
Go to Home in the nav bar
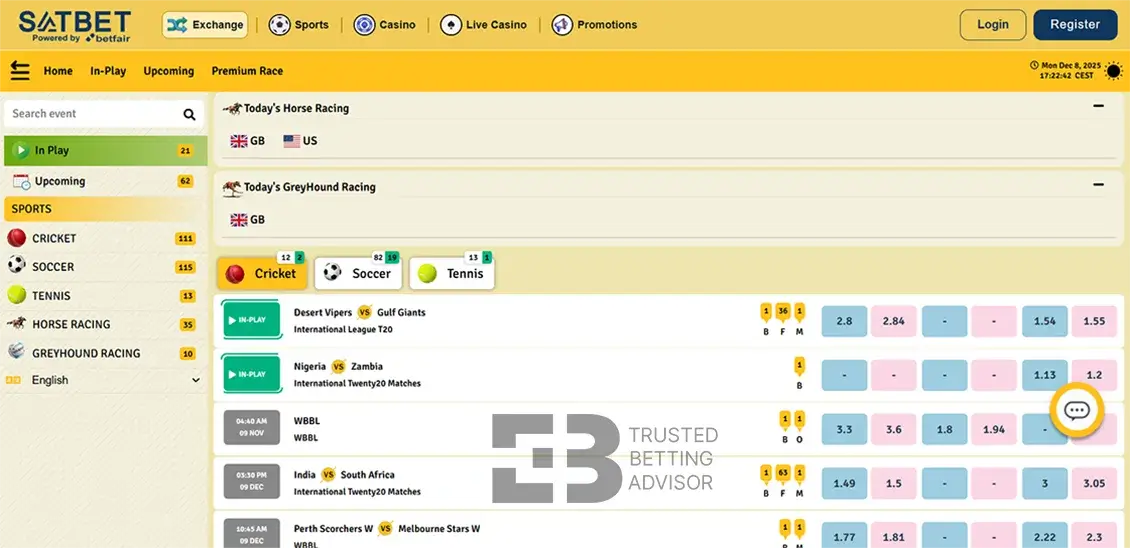click(58, 71)
